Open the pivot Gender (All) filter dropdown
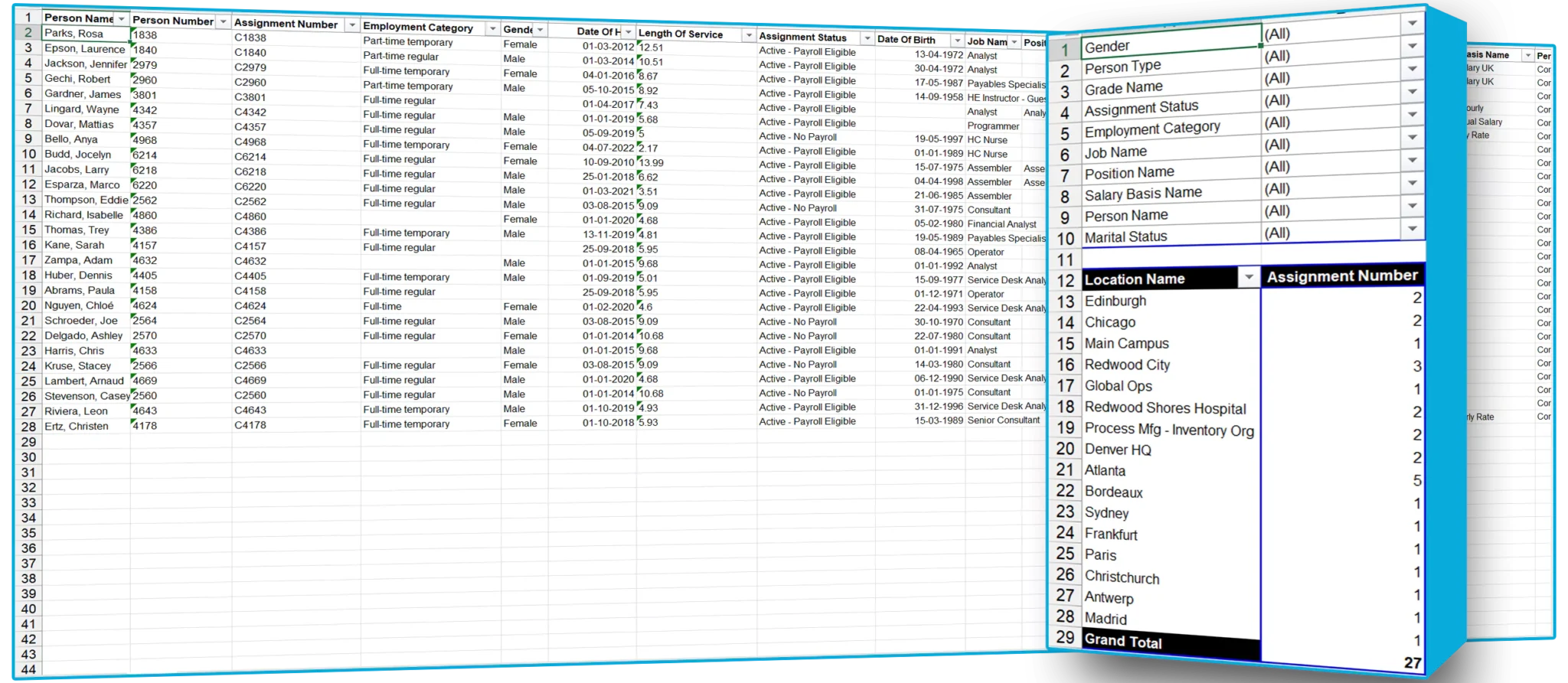This screenshot has width=1568, height=683. 1412,25
